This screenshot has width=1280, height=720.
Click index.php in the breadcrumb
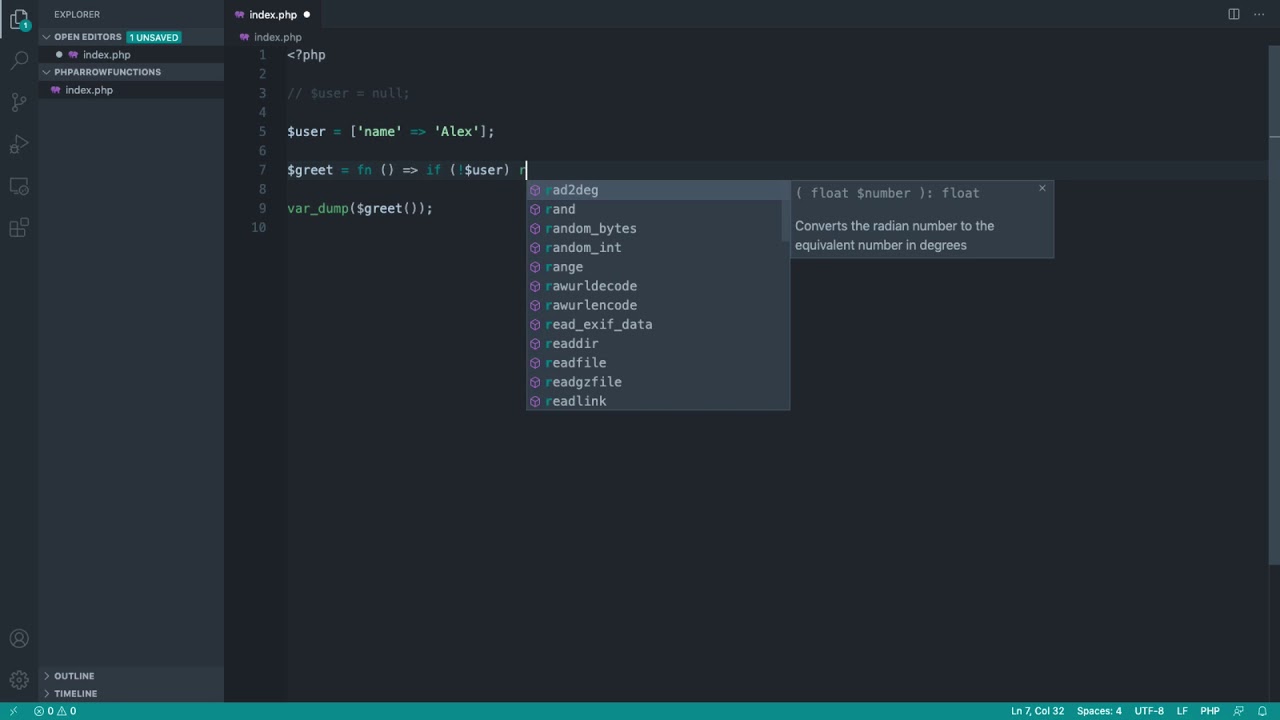(277, 37)
